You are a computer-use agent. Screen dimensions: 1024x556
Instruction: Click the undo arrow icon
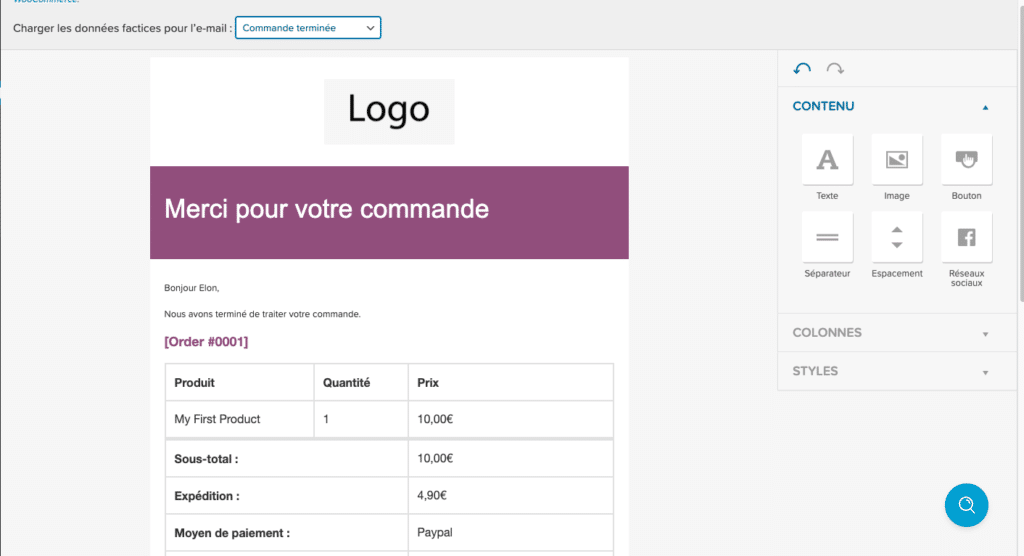(x=802, y=69)
